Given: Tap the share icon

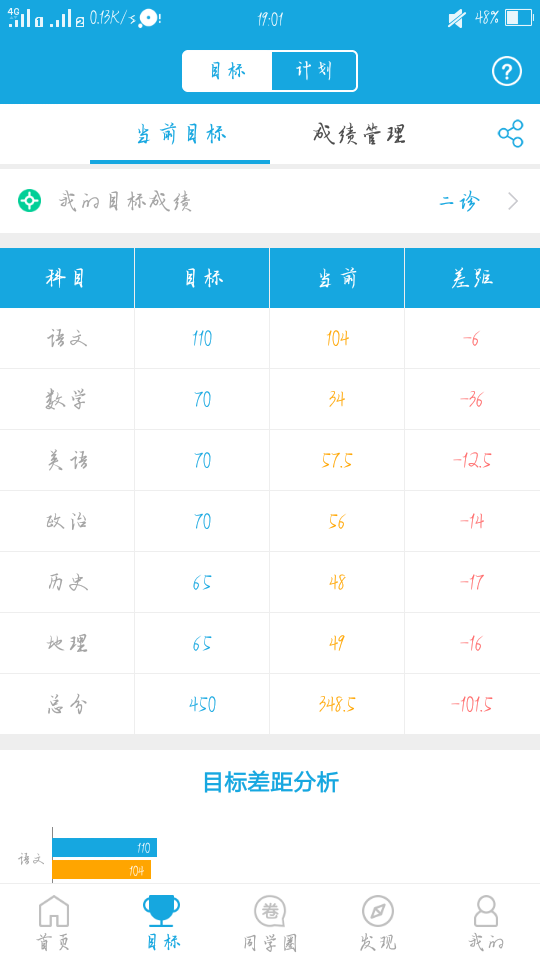Looking at the screenshot, I should (510, 133).
